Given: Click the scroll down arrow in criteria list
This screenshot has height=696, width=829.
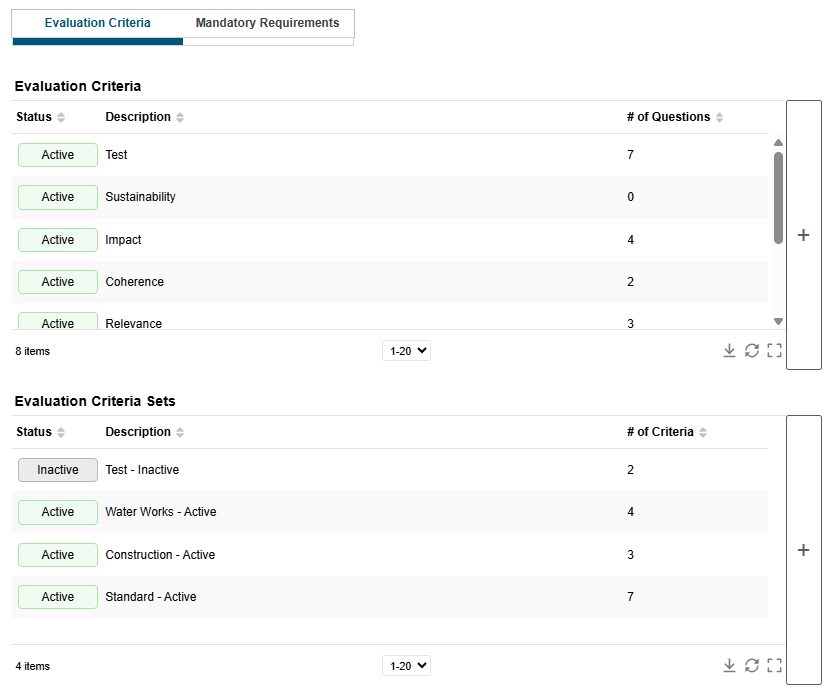Looking at the screenshot, I should tap(778, 321).
